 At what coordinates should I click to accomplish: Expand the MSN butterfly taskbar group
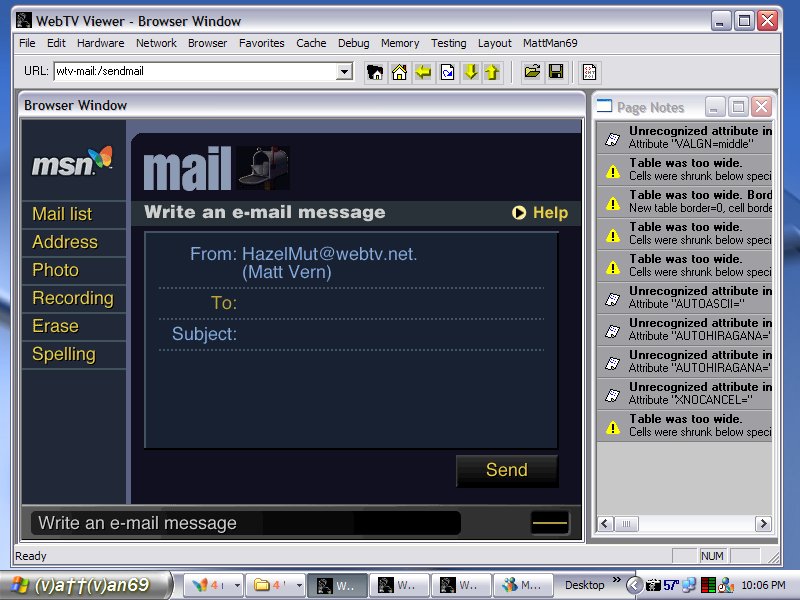click(237, 586)
